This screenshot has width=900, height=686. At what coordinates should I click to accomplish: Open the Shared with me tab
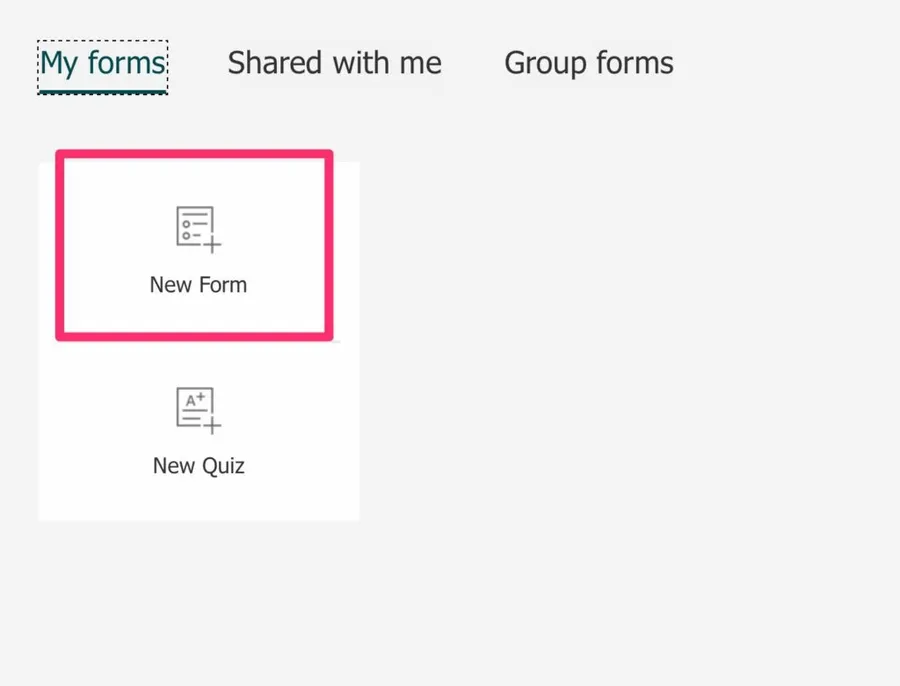pos(334,63)
